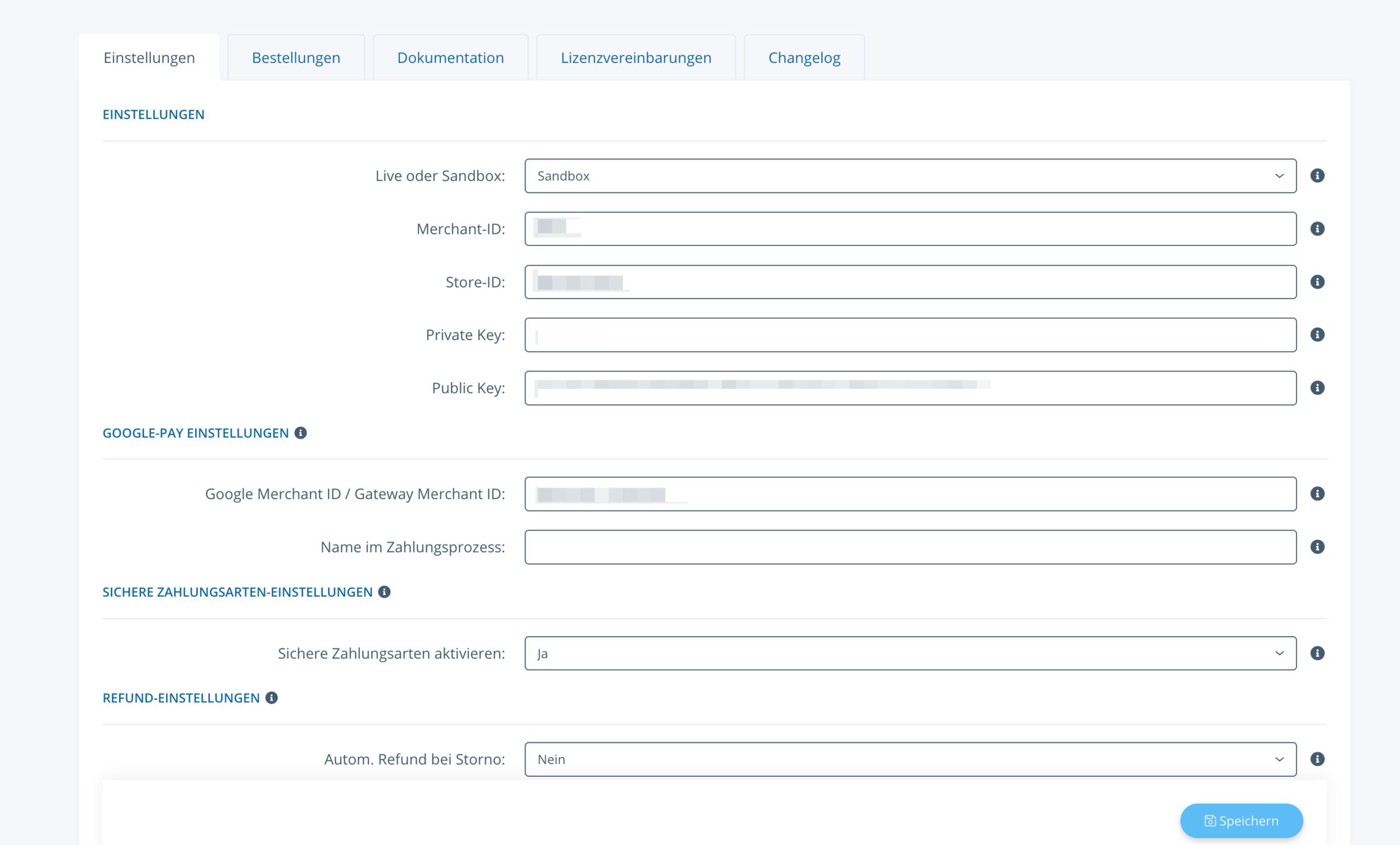This screenshot has width=1400, height=845.
Task: Click info icon beside Name im Zahlungsprozess field
Action: pos(1317,547)
